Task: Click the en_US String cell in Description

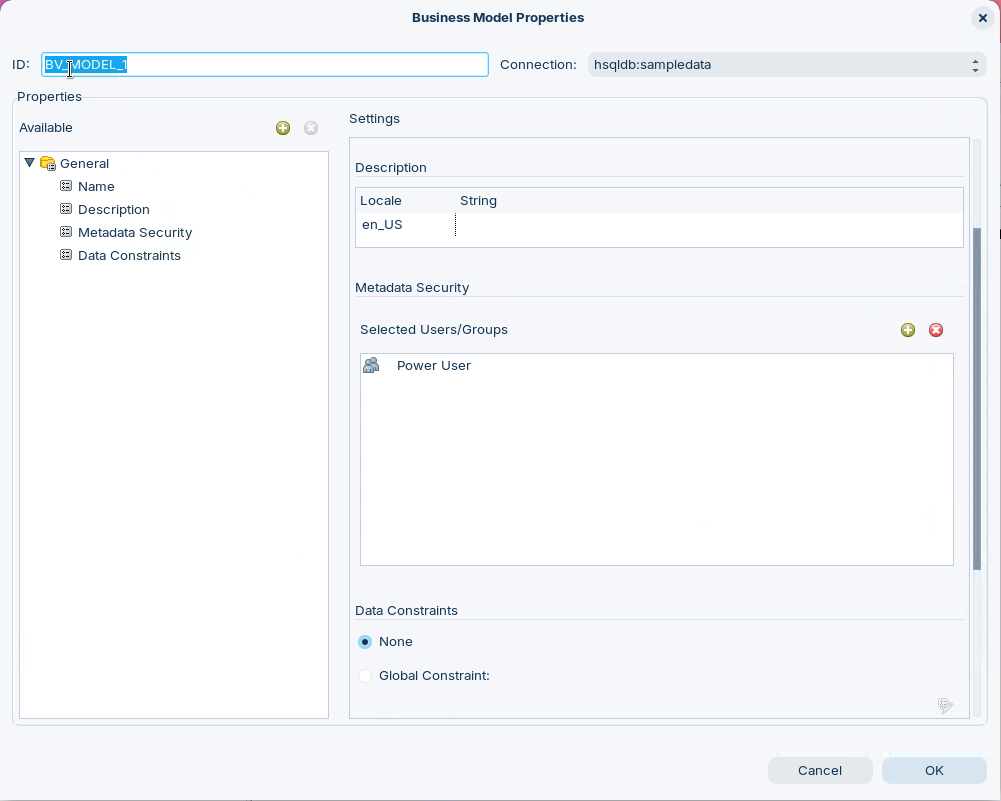Action: tap(700, 225)
